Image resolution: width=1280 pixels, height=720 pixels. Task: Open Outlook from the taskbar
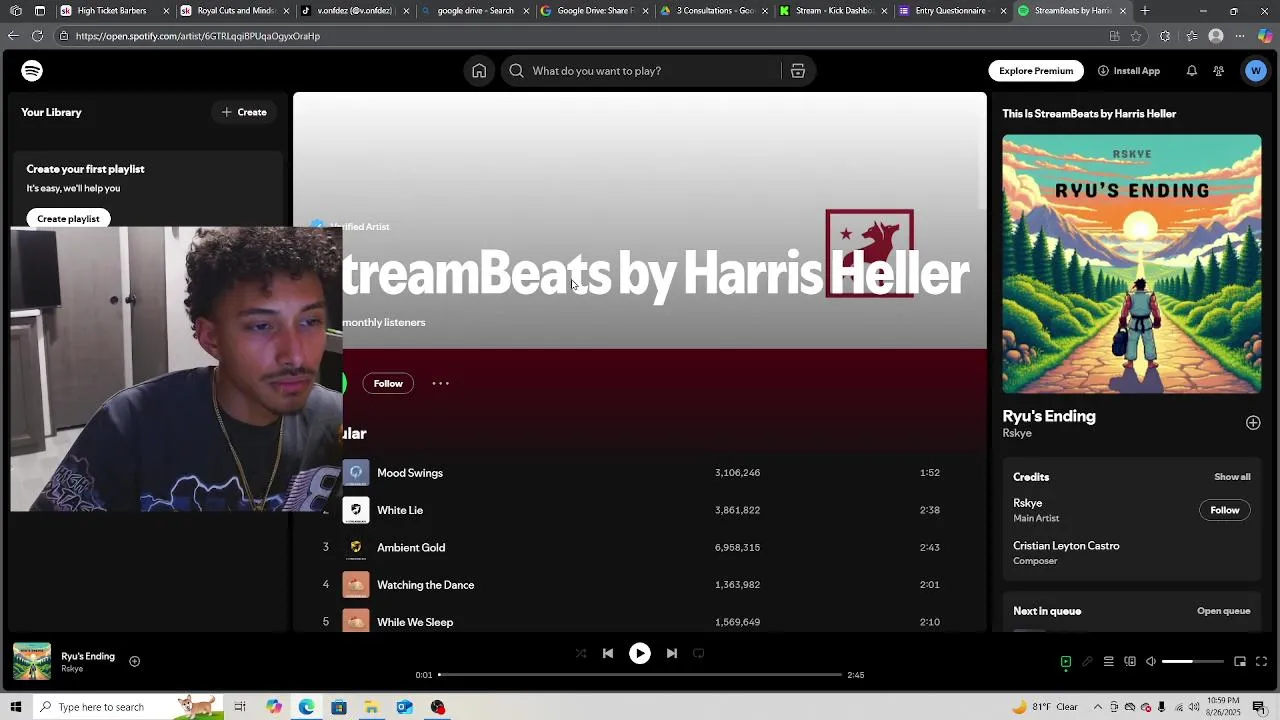(404, 707)
